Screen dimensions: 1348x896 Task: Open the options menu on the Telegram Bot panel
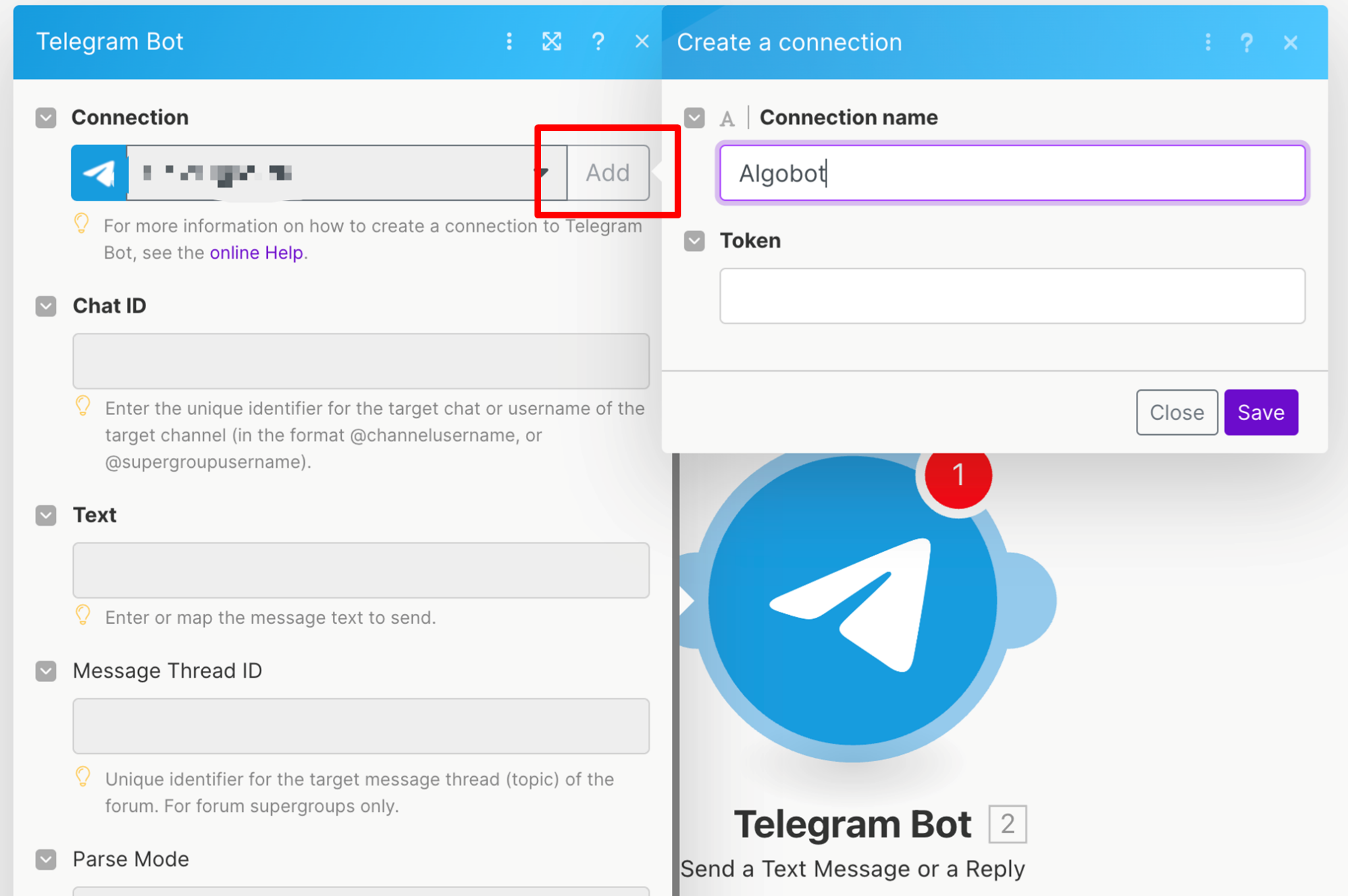click(x=509, y=41)
